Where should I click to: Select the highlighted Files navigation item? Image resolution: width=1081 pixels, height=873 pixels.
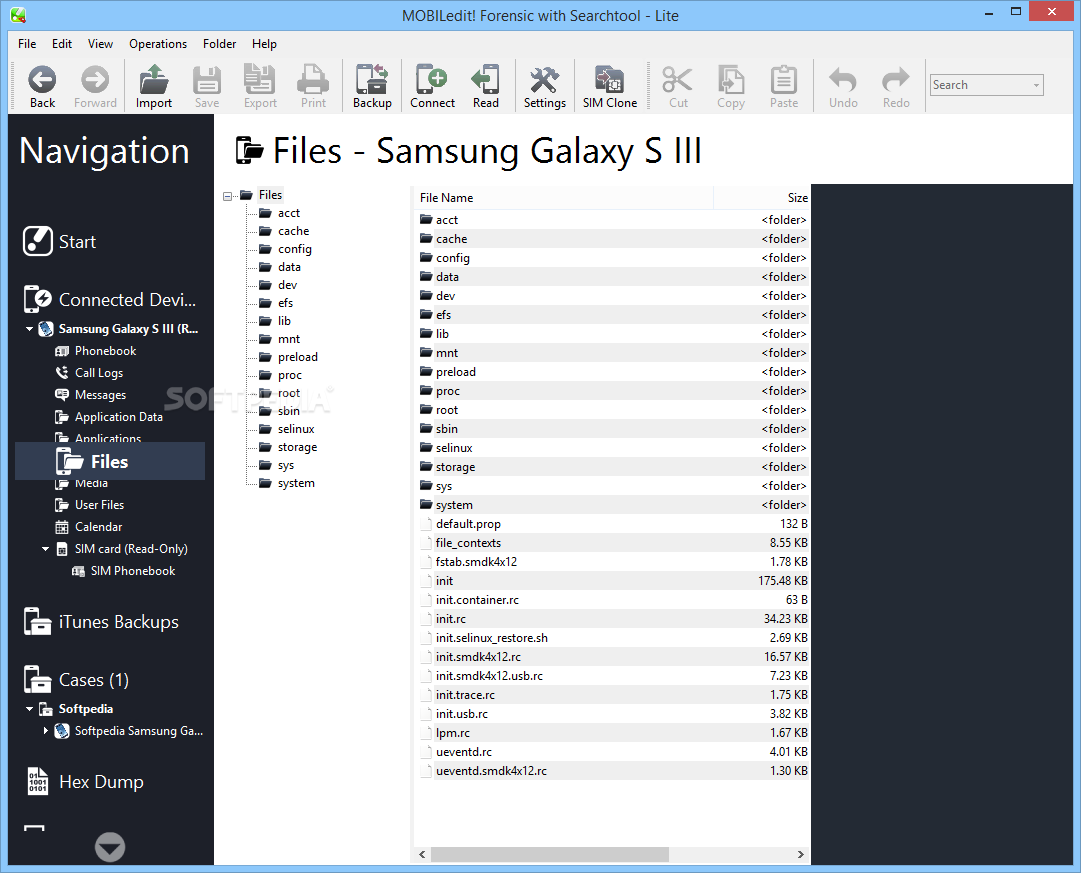coord(110,461)
